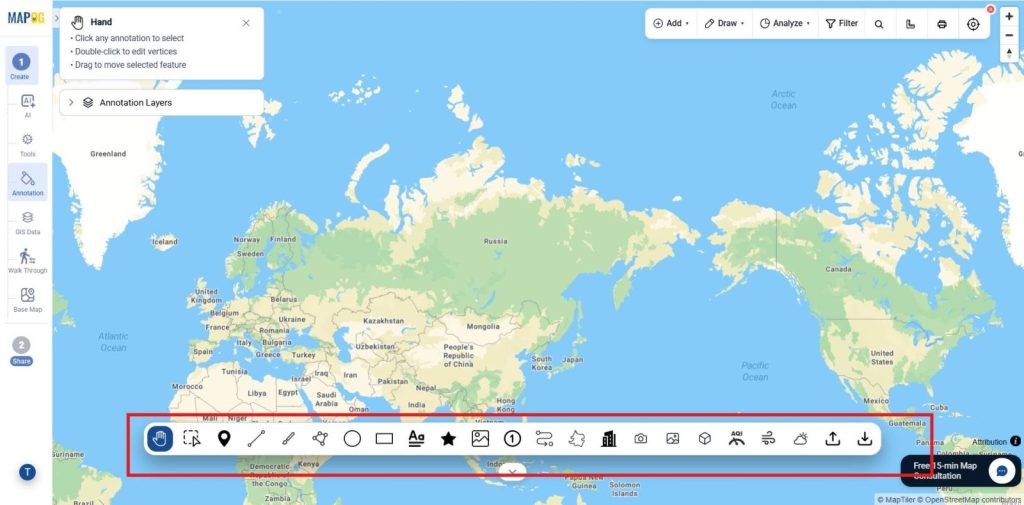Open the Base Map sidebar item
The image size is (1024, 505).
tap(27, 300)
